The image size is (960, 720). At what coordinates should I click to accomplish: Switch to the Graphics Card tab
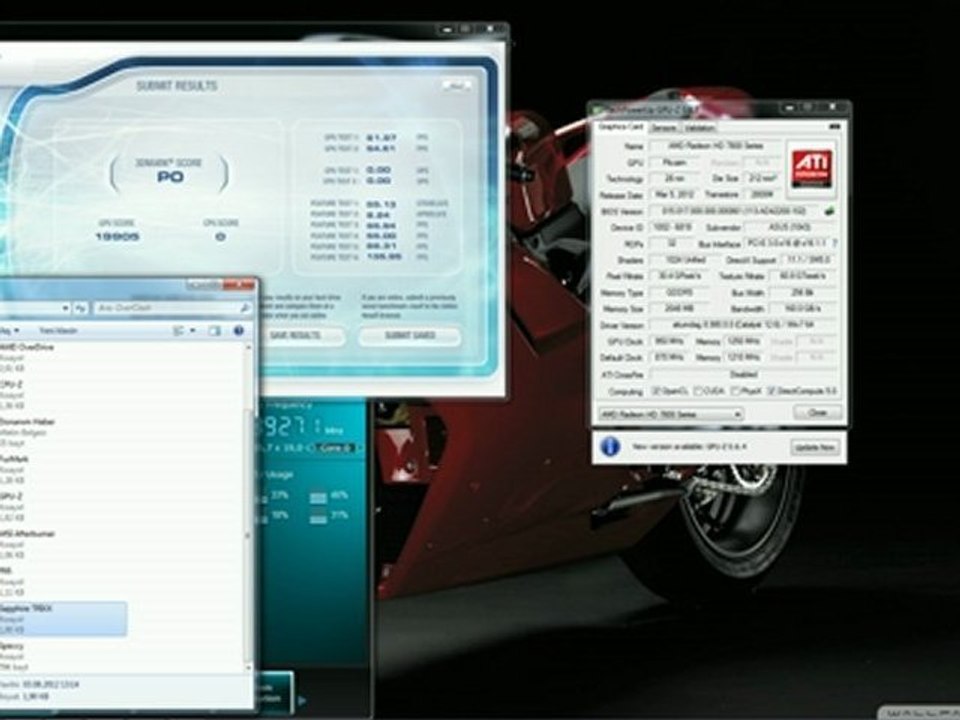coord(621,127)
